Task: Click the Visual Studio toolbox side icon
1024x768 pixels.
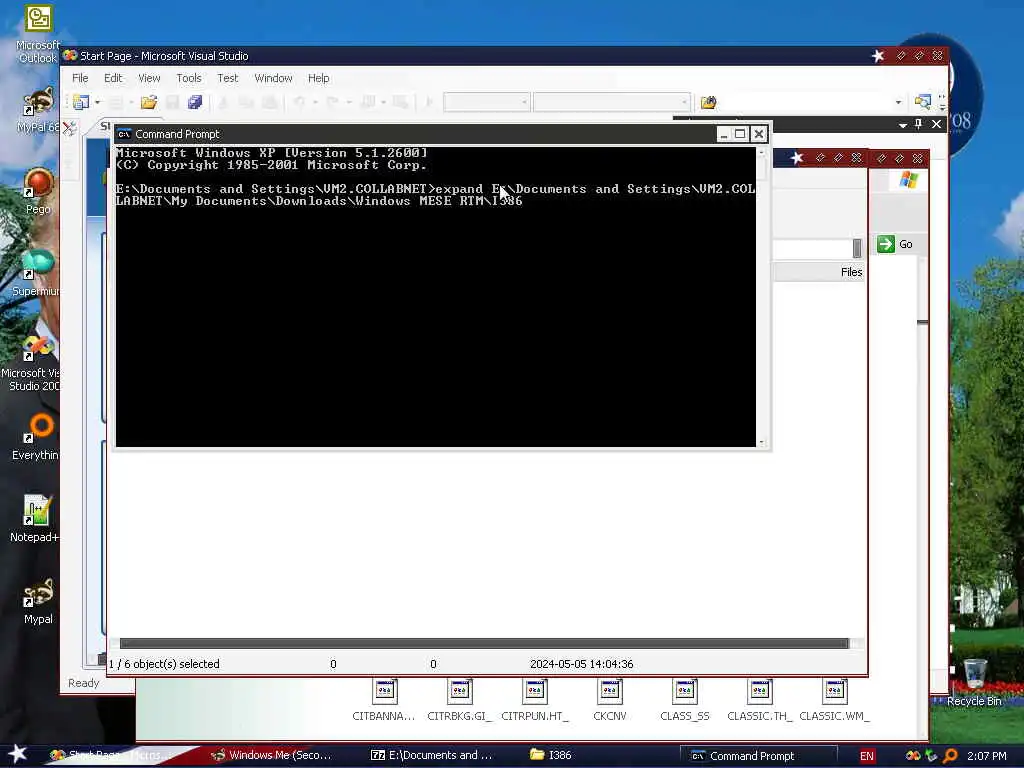Action: [69, 127]
